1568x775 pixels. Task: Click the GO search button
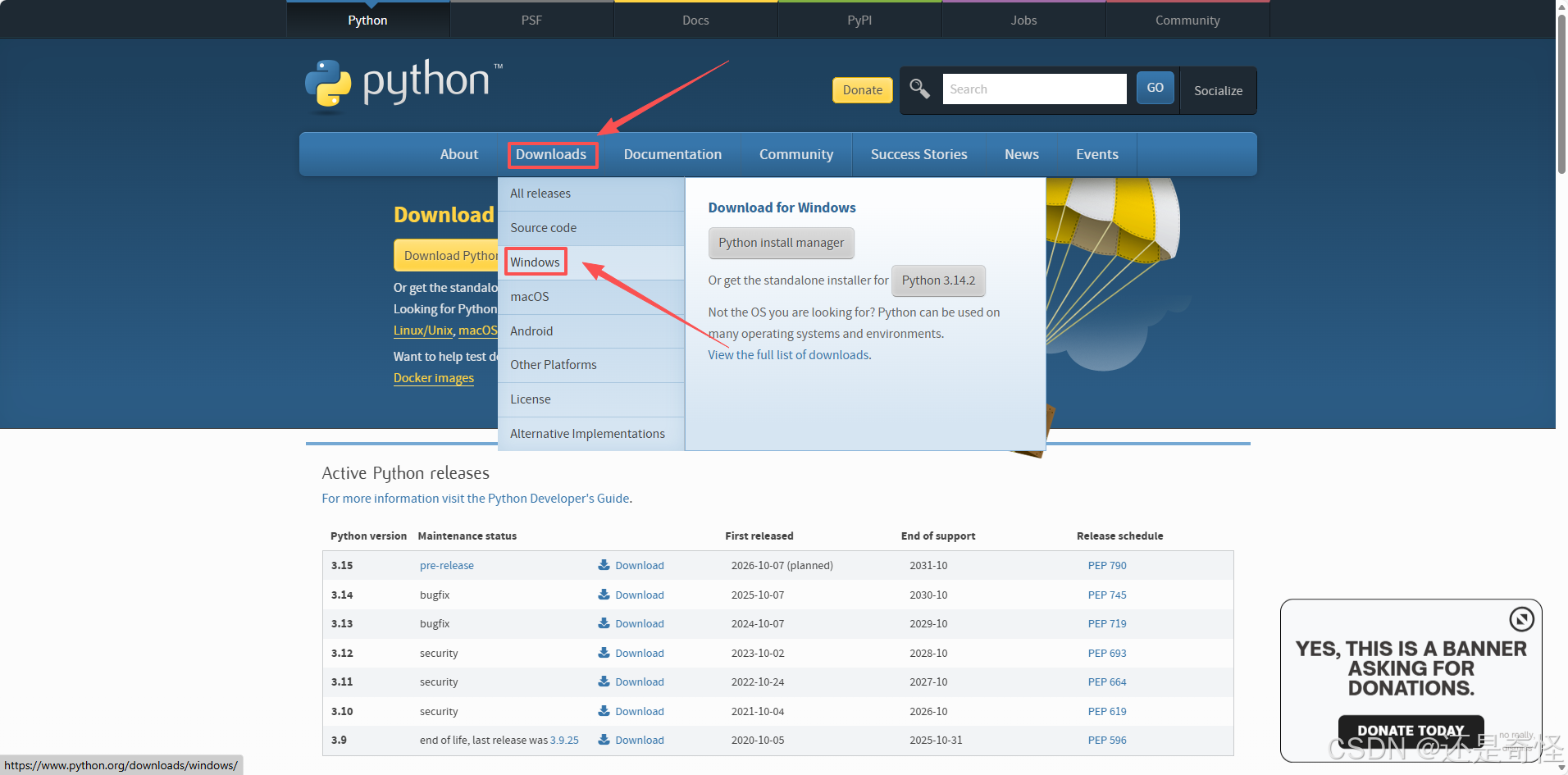[x=1155, y=88]
